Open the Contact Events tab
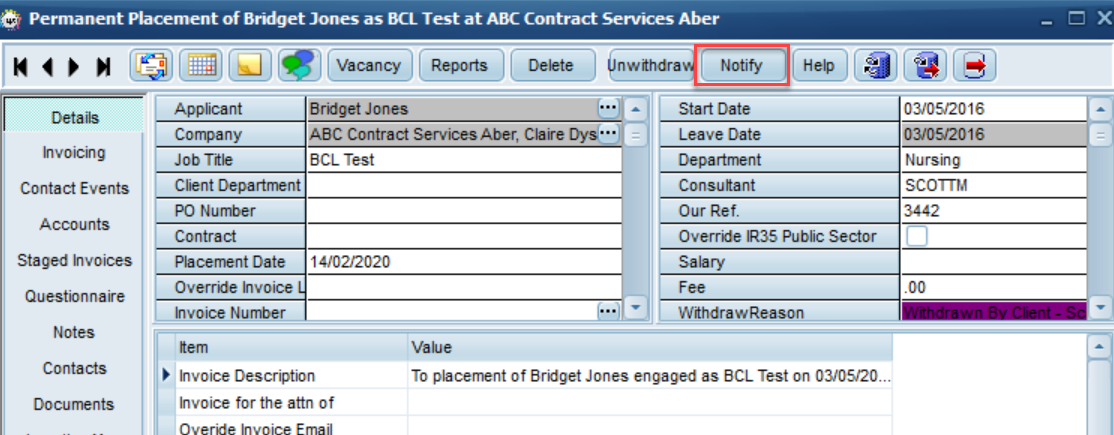Screen dimensions: 1114x435 (x=75, y=188)
